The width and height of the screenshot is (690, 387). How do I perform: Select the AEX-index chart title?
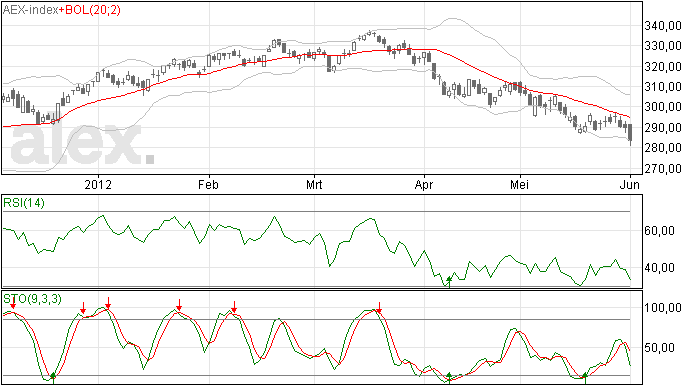30,10
